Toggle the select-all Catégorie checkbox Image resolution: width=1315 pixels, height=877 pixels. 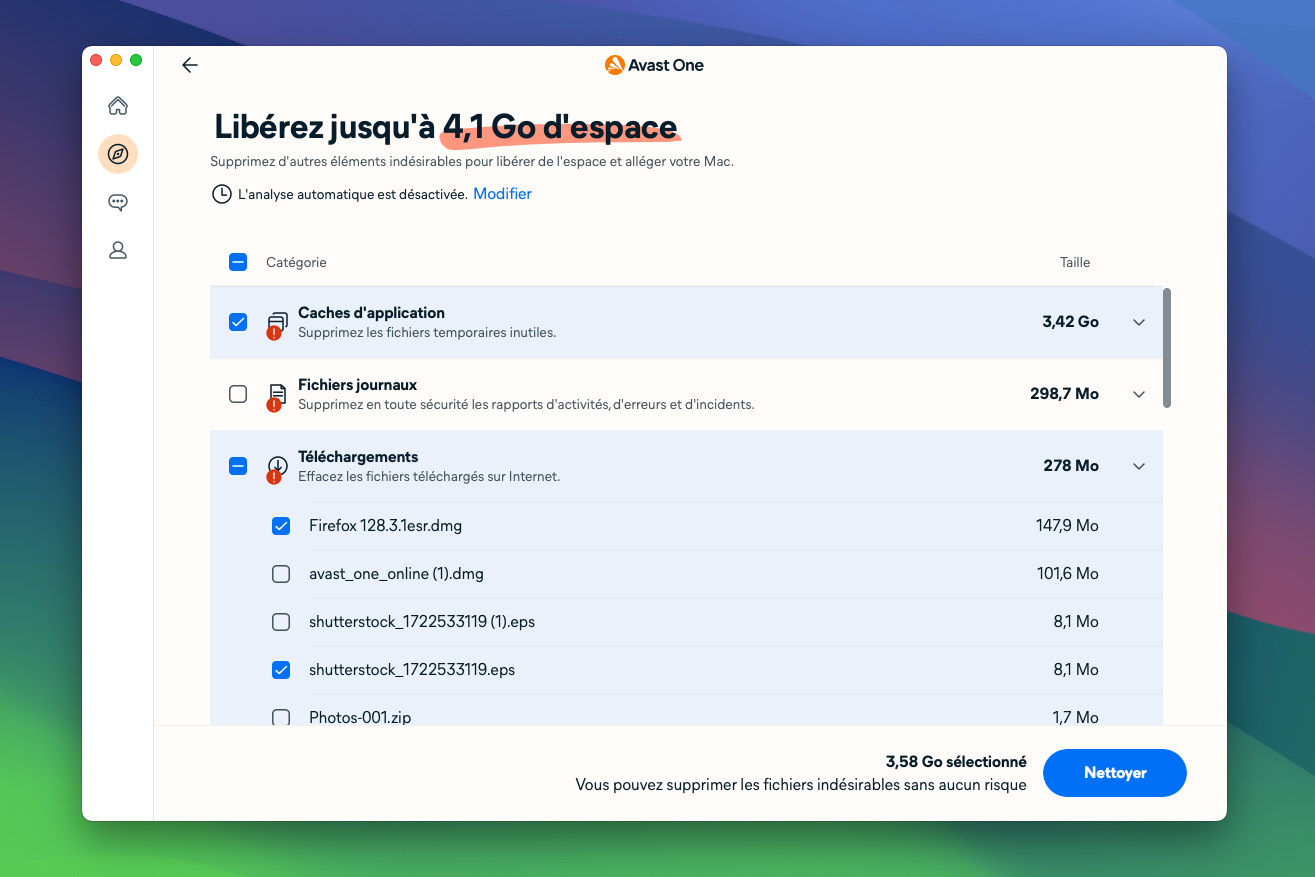pos(238,262)
